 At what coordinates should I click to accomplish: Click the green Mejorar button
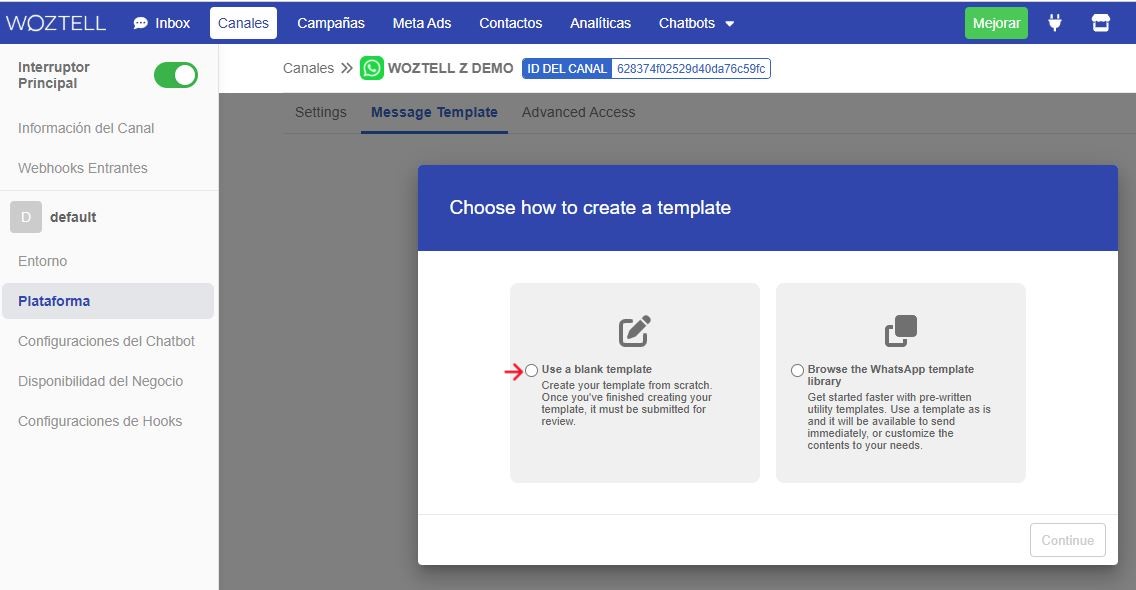point(996,23)
